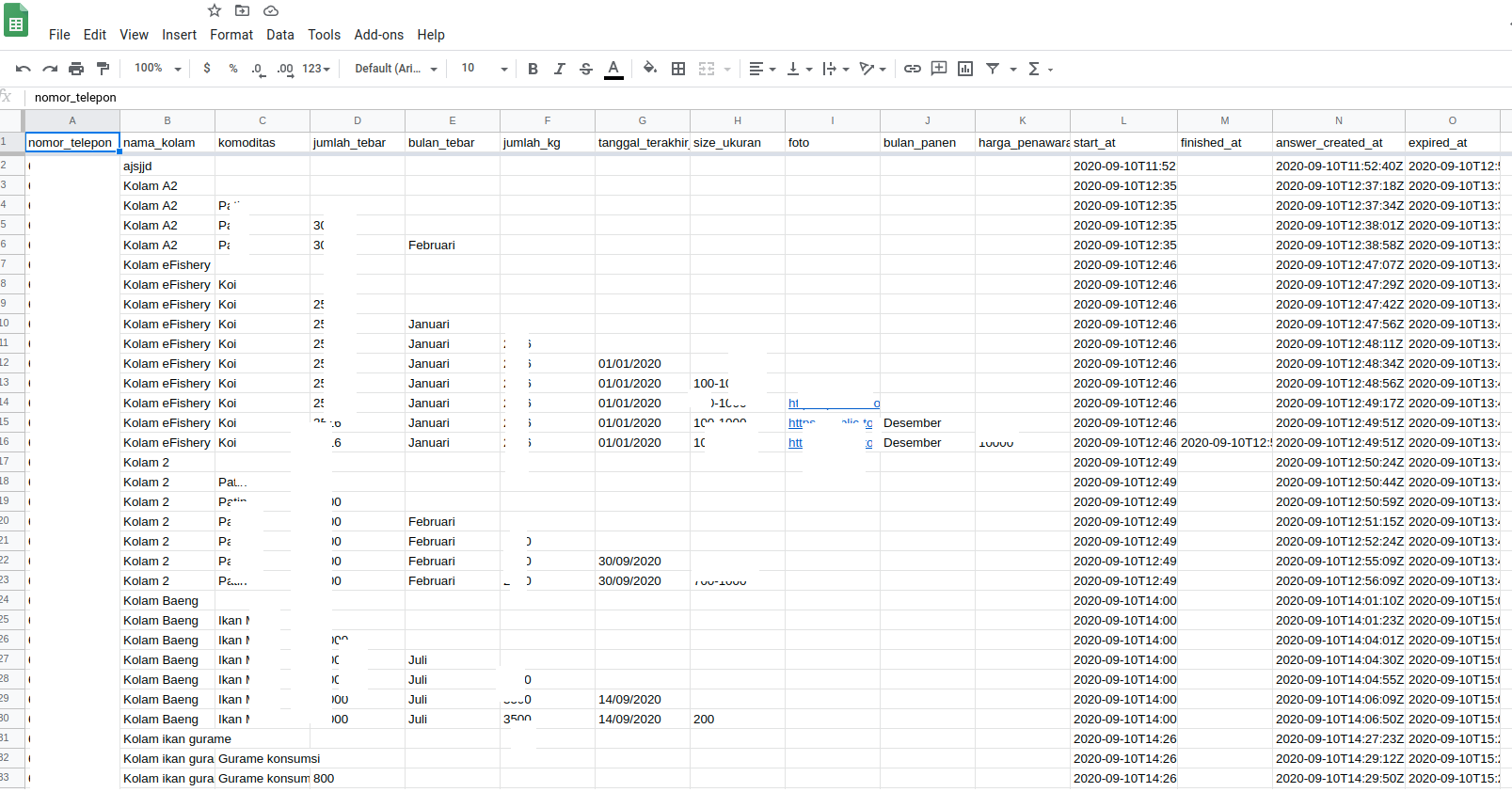Open the Format menu
The image size is (1512, 792).
pos(231,35)
